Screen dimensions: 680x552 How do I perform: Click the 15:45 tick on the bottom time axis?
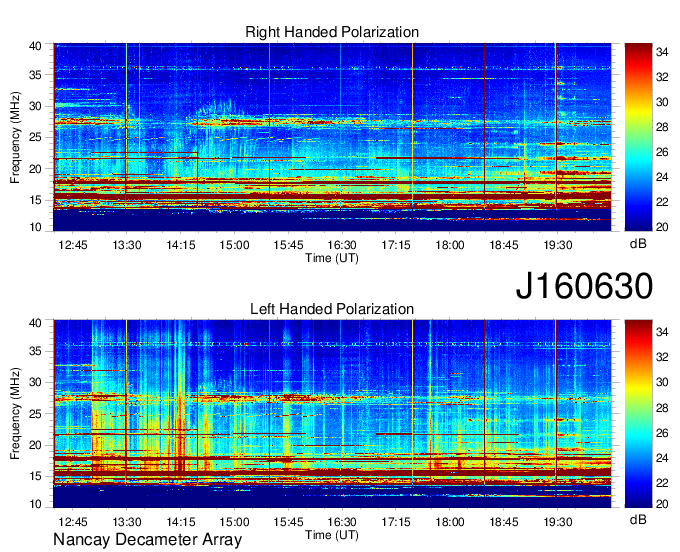[x=288, y=522]
